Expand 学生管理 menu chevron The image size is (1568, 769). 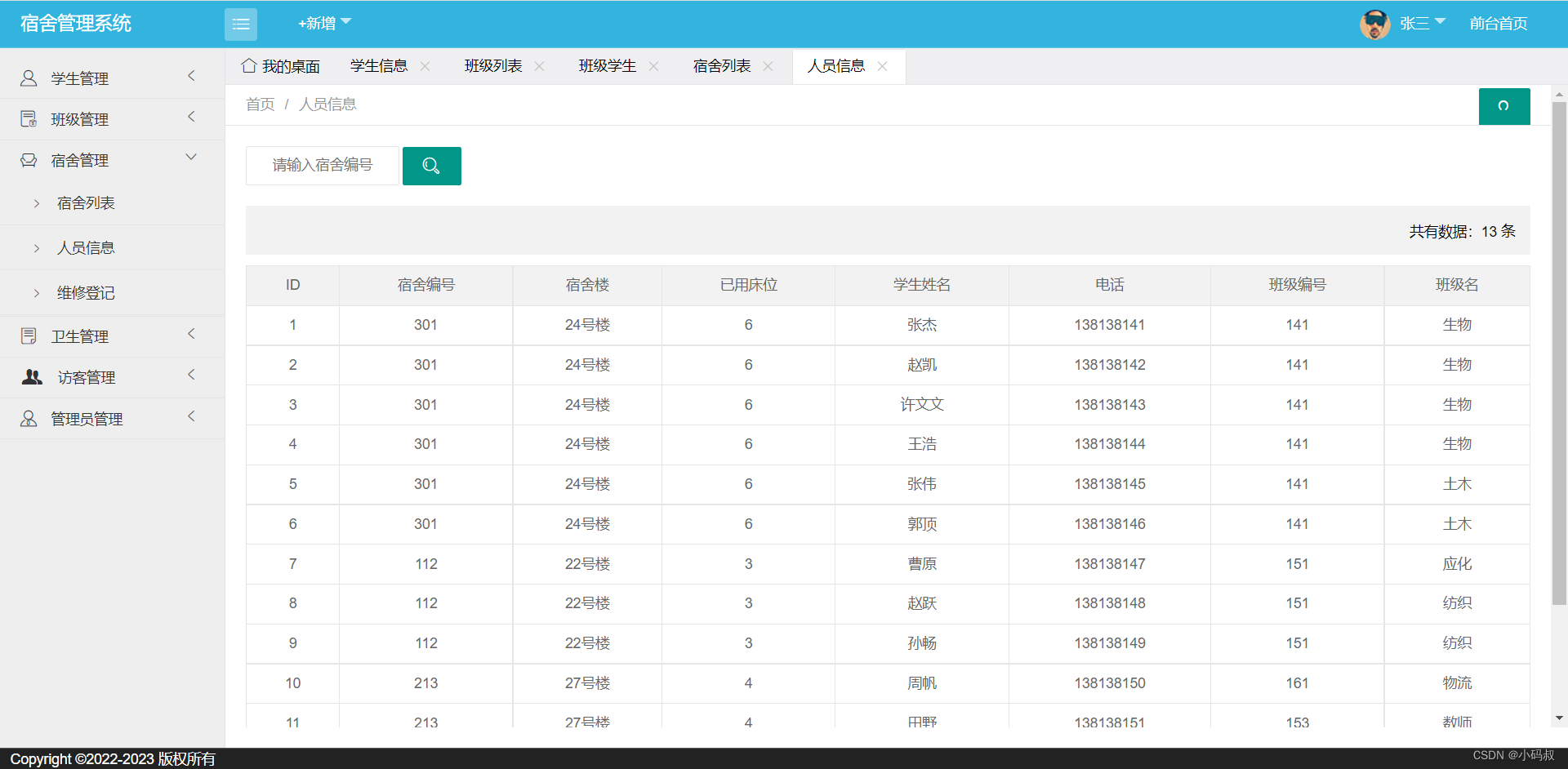click(x=191, y=76)
